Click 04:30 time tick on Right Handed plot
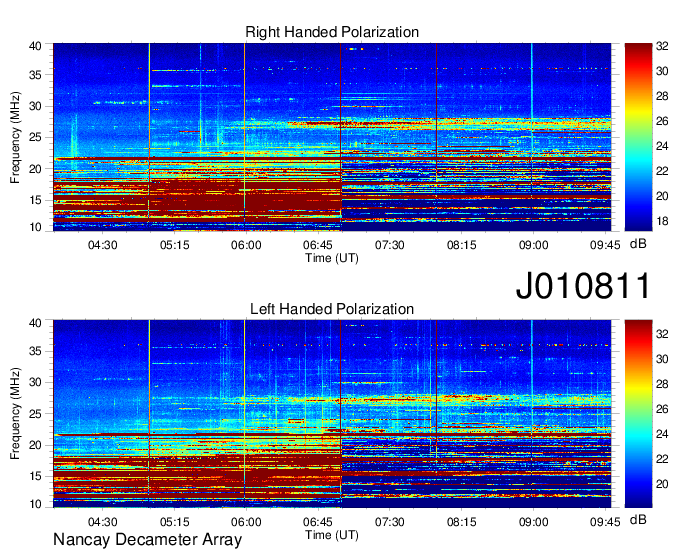The width and height of the screenshot is (680, 552). click(x=102, y=245)
